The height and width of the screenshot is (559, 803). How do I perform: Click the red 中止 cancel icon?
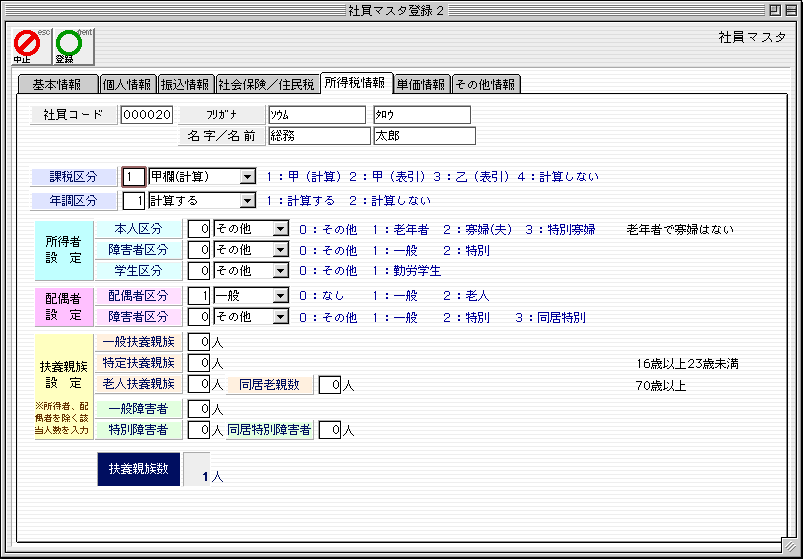coord(31,47)
